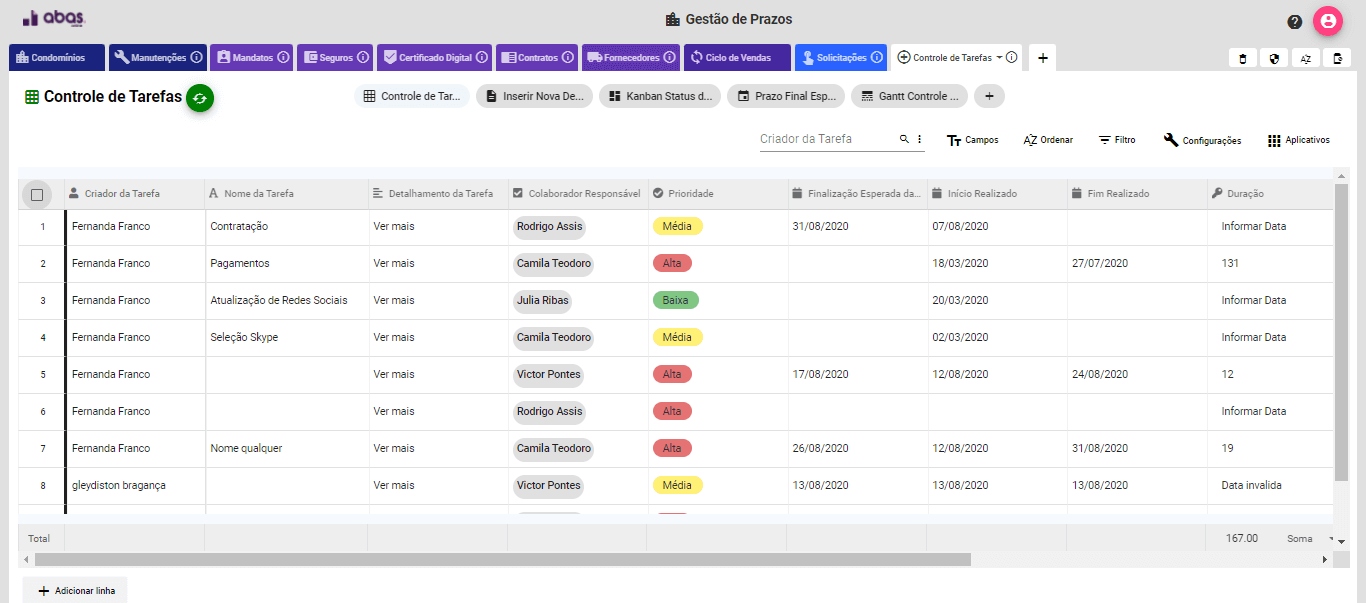Click the shield icon in the top-right toolbar
The image size is (1366, 603).
[x=1274, y=58]
